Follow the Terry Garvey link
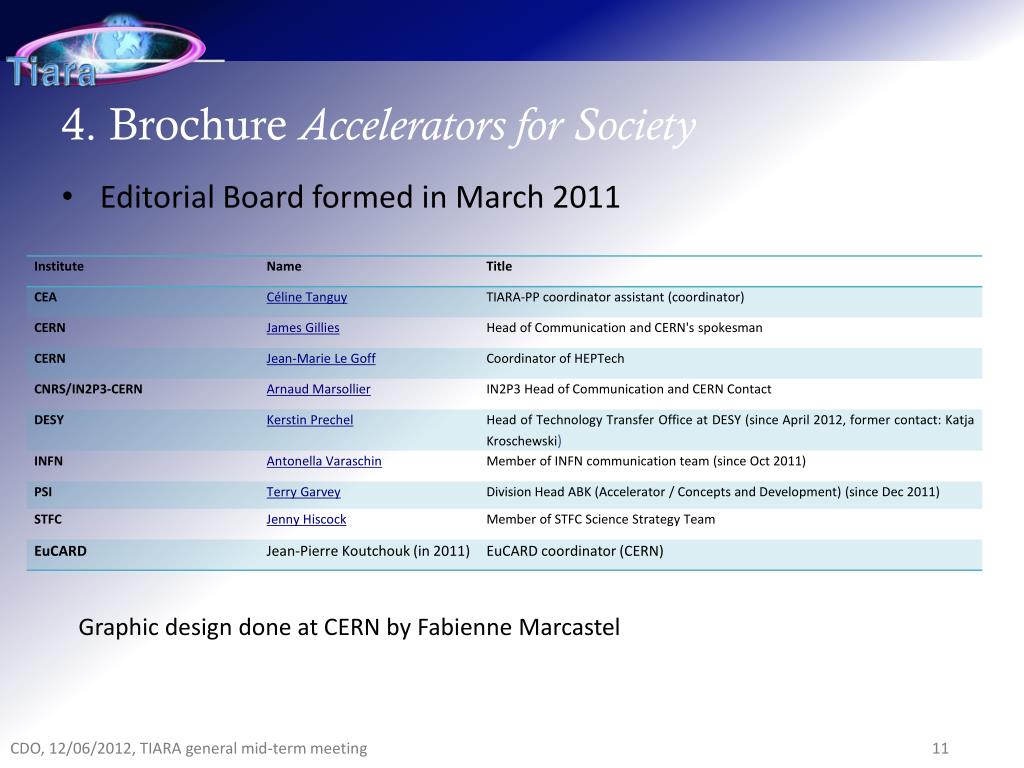This screenshot has height=768, width=1024. click(x=303, y=492)
